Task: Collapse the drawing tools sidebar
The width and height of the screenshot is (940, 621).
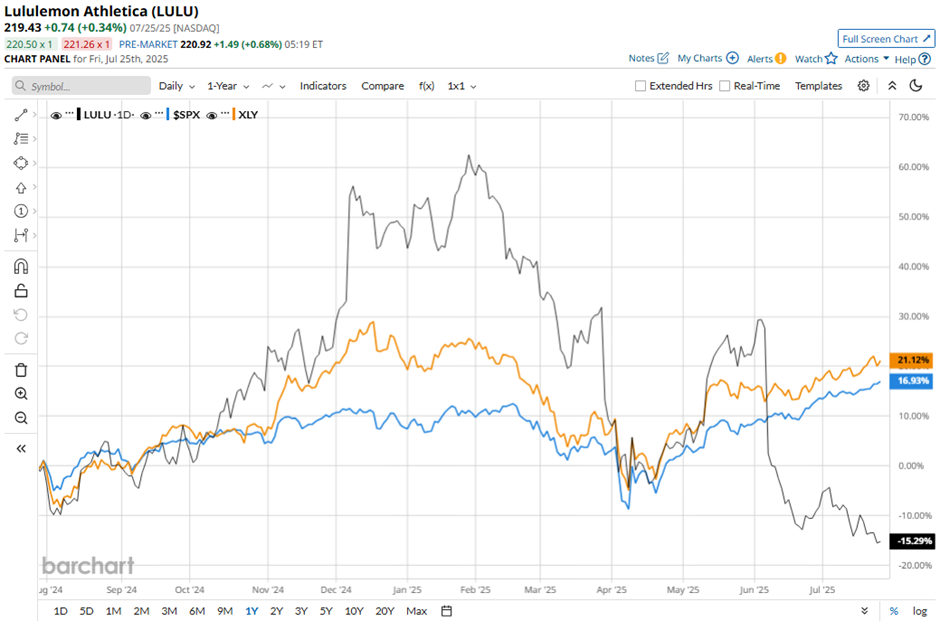Action: pyautogui.click(x=21, y=448)
